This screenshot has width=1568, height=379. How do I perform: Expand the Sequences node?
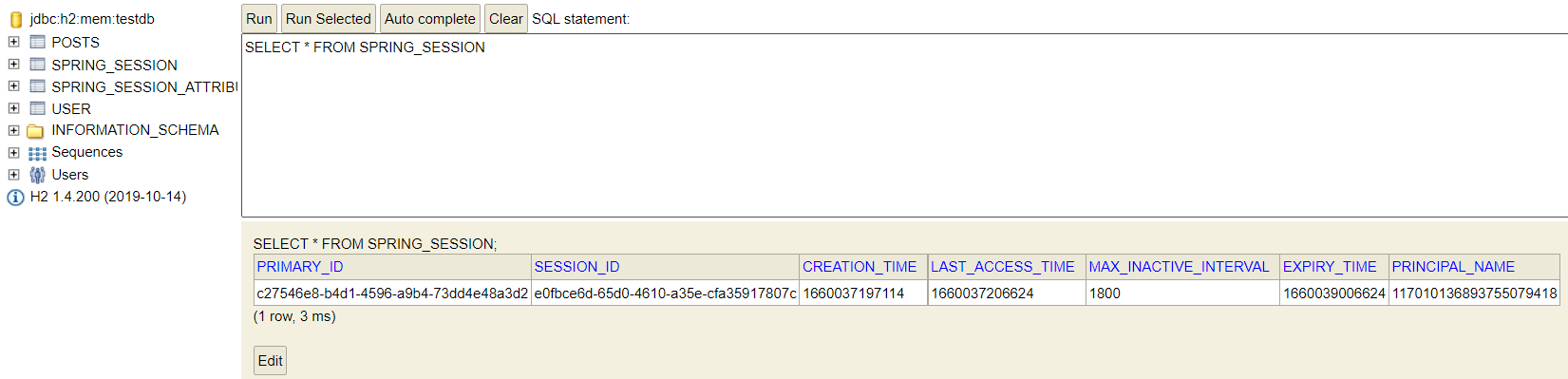coord(13,152)
